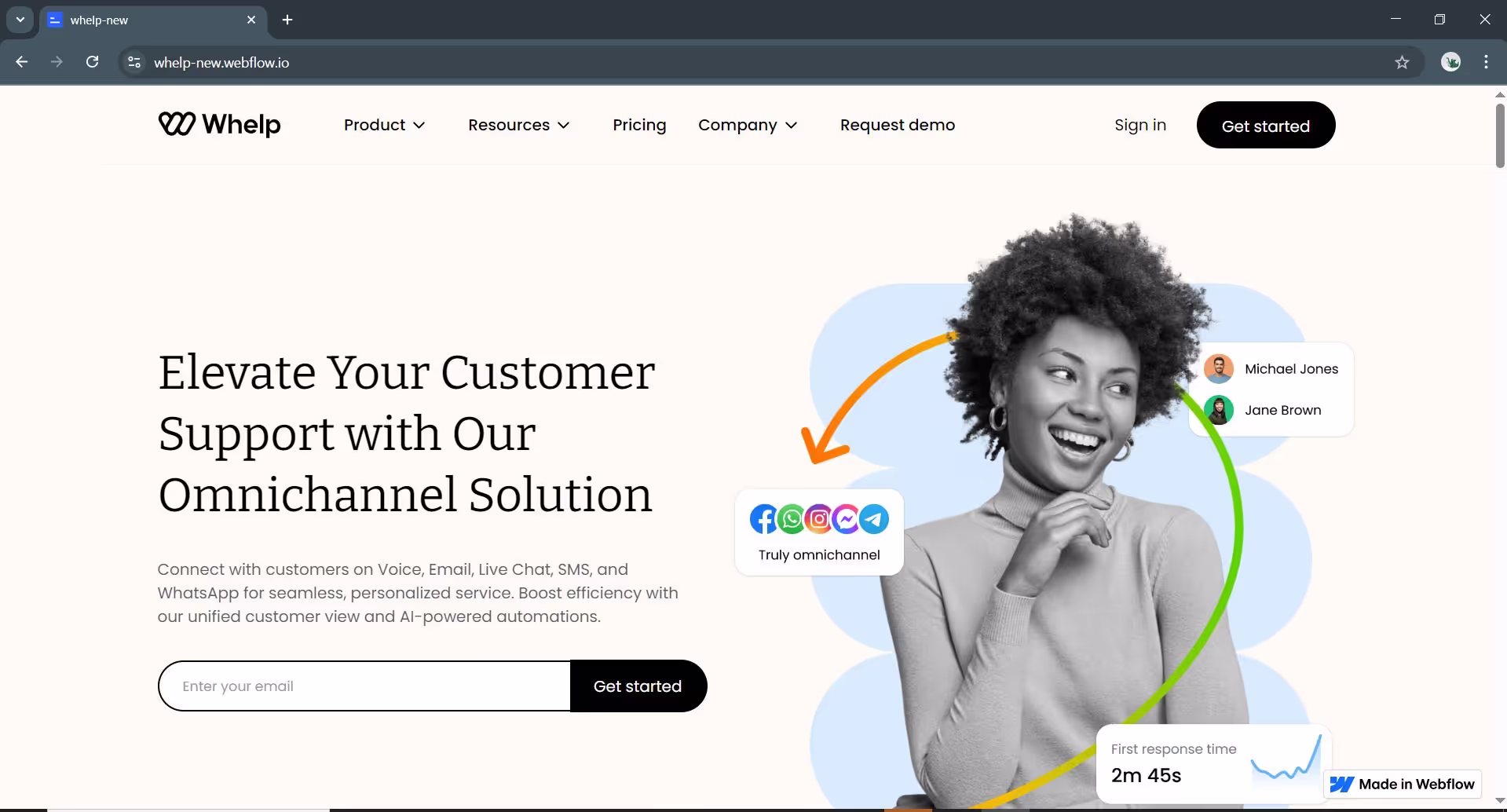Click the Whelp logo in the header
The height and width of the screenshot is (812, 1507).
[x=219, y=125]
